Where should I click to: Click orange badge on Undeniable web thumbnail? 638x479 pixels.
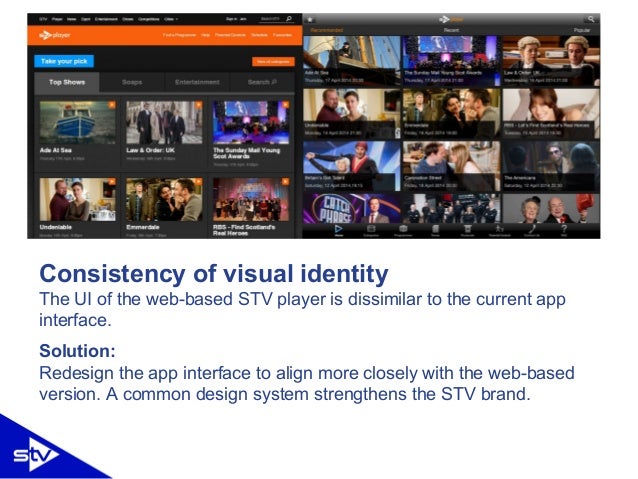coord(111,182)
